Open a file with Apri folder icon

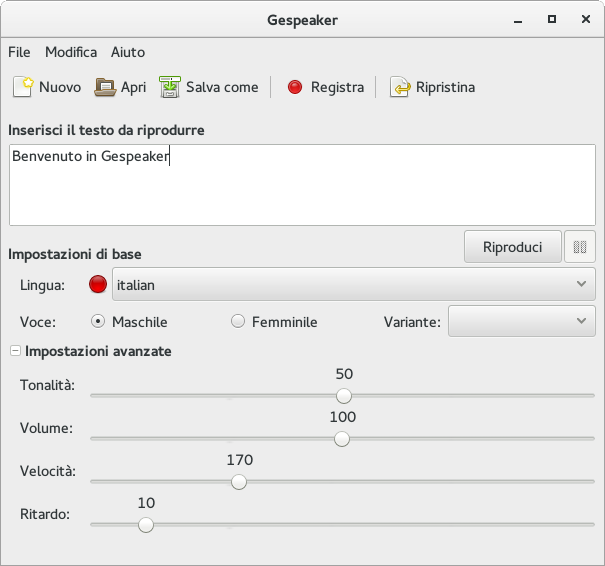coord(105,87)
